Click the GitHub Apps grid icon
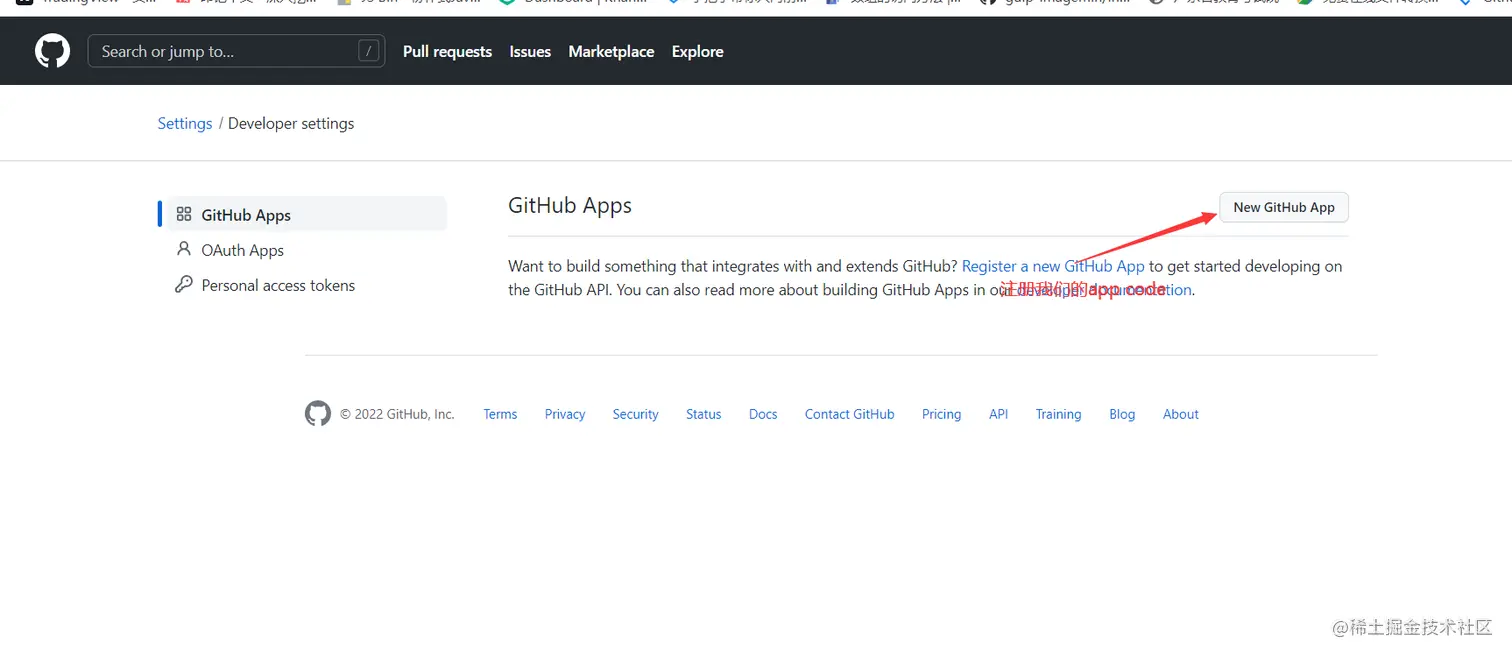 pyautogui.click(x=184, y=214)
